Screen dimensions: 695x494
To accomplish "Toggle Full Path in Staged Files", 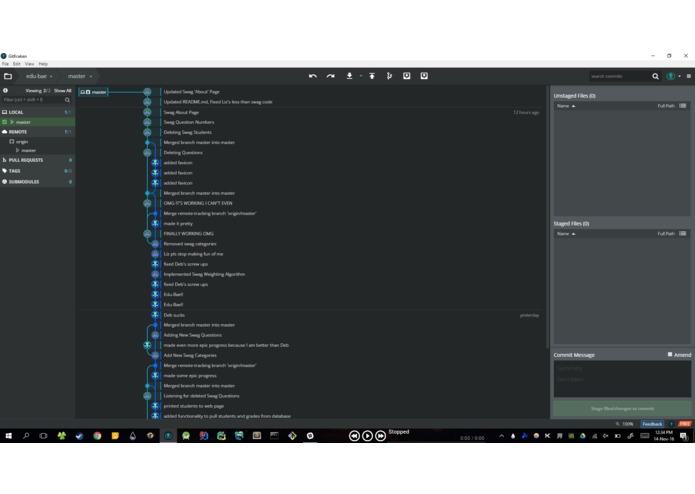I will click(666, 233).
